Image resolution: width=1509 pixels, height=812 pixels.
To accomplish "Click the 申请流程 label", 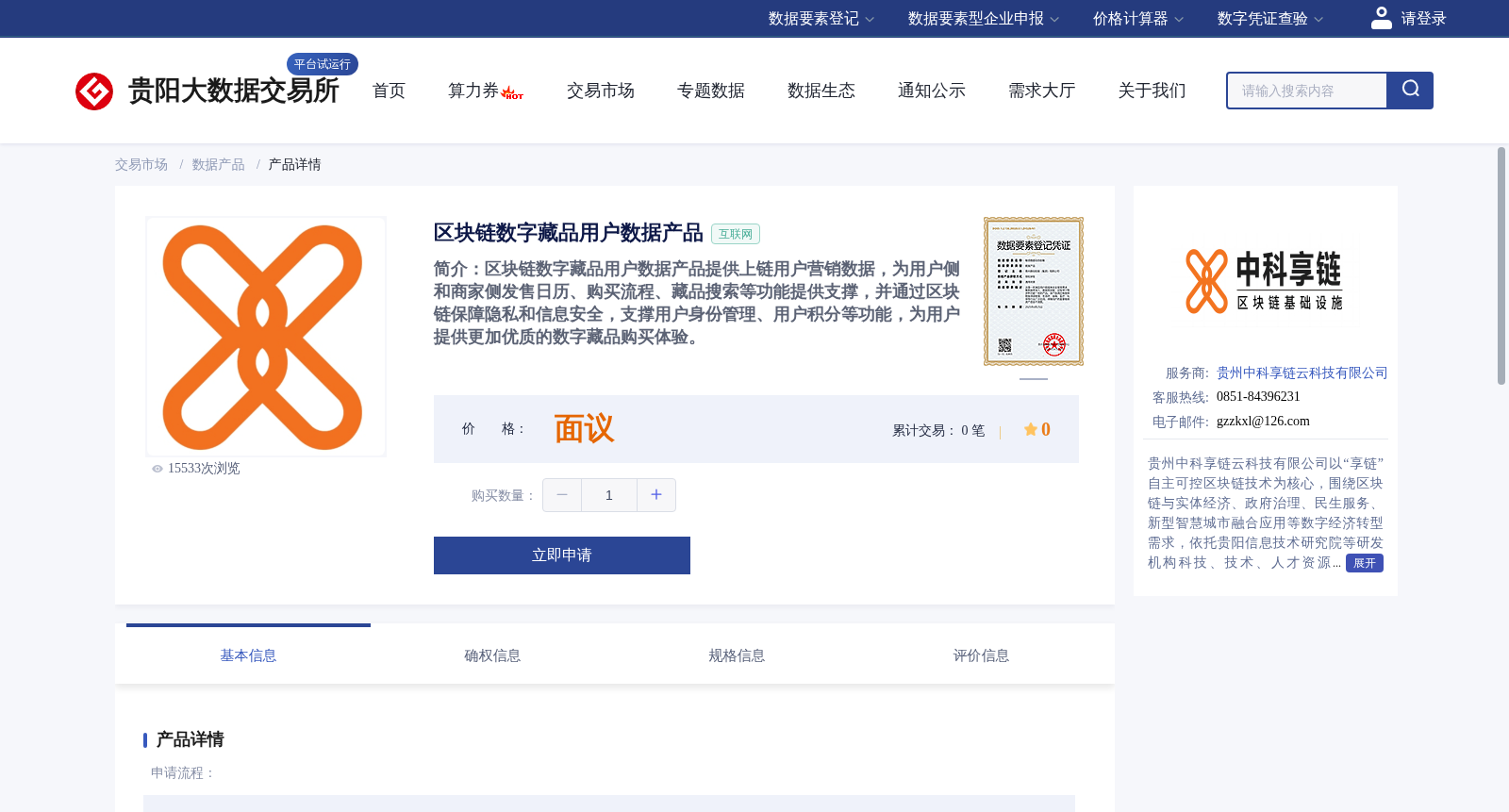I will [183, 773].
